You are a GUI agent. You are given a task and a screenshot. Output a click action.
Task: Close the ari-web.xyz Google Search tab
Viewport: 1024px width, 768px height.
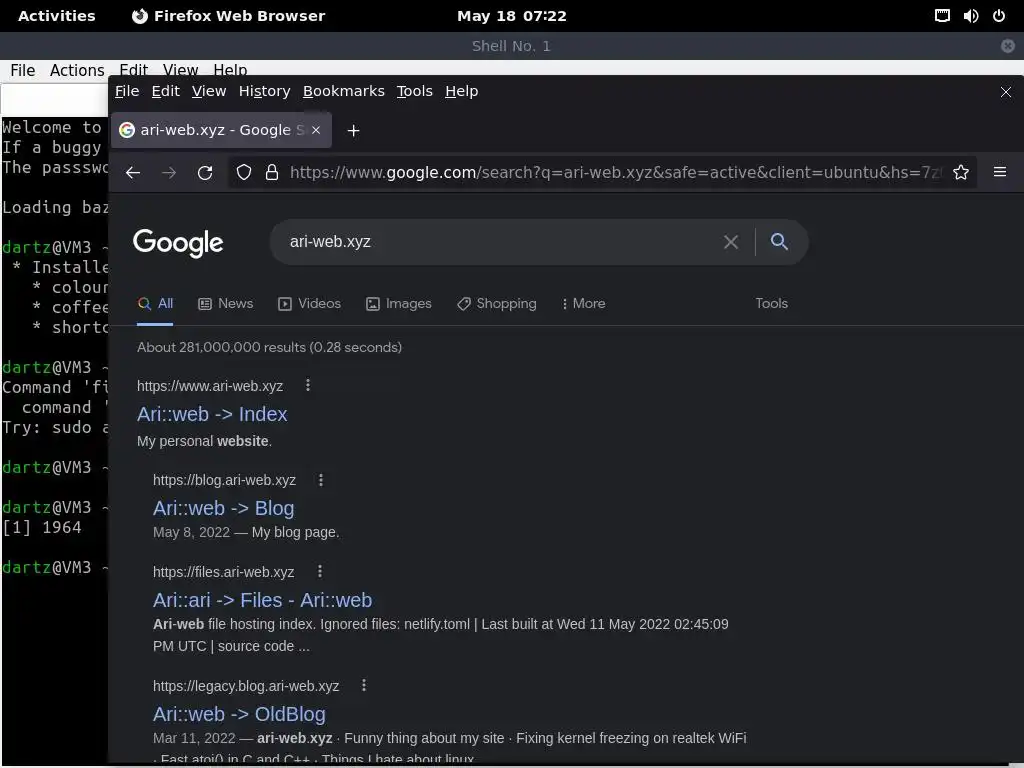(316, 130)
